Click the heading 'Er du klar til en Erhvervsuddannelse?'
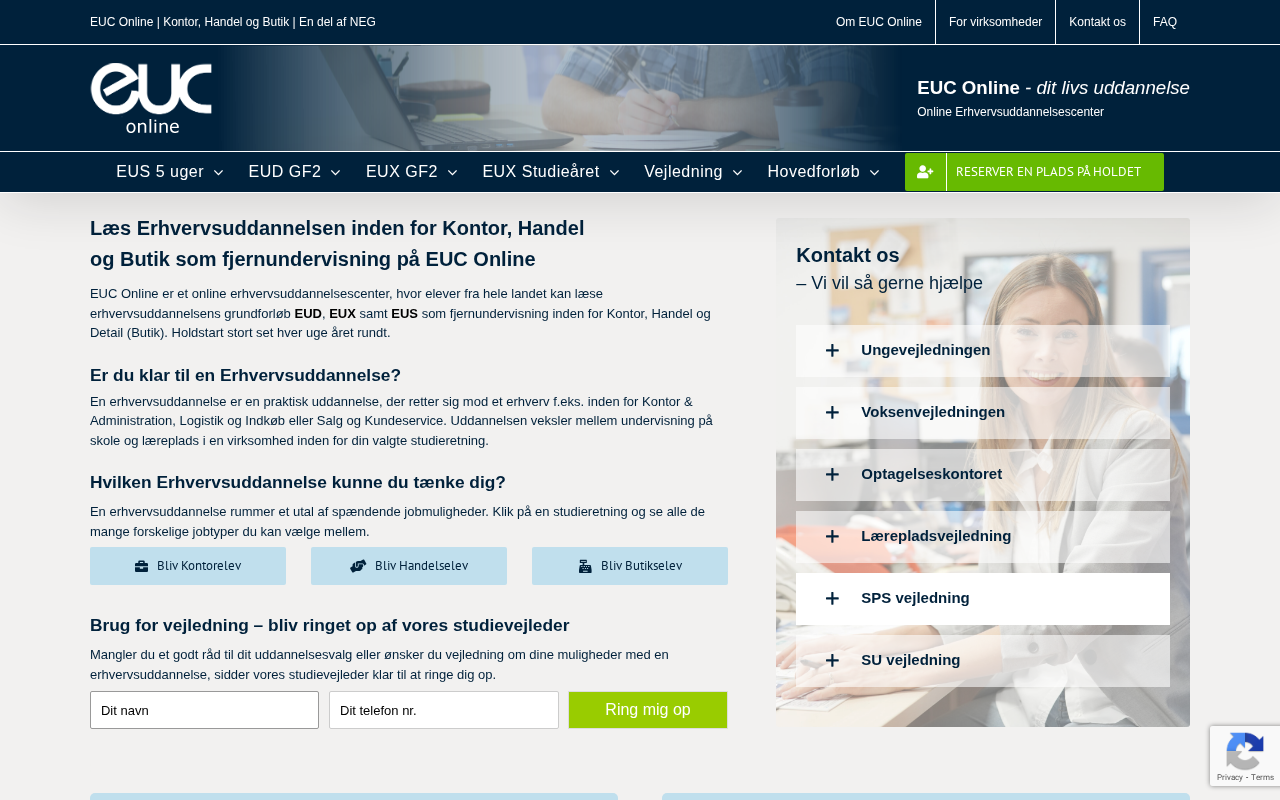Screen dimensions: 1280x800 (245, 375)
